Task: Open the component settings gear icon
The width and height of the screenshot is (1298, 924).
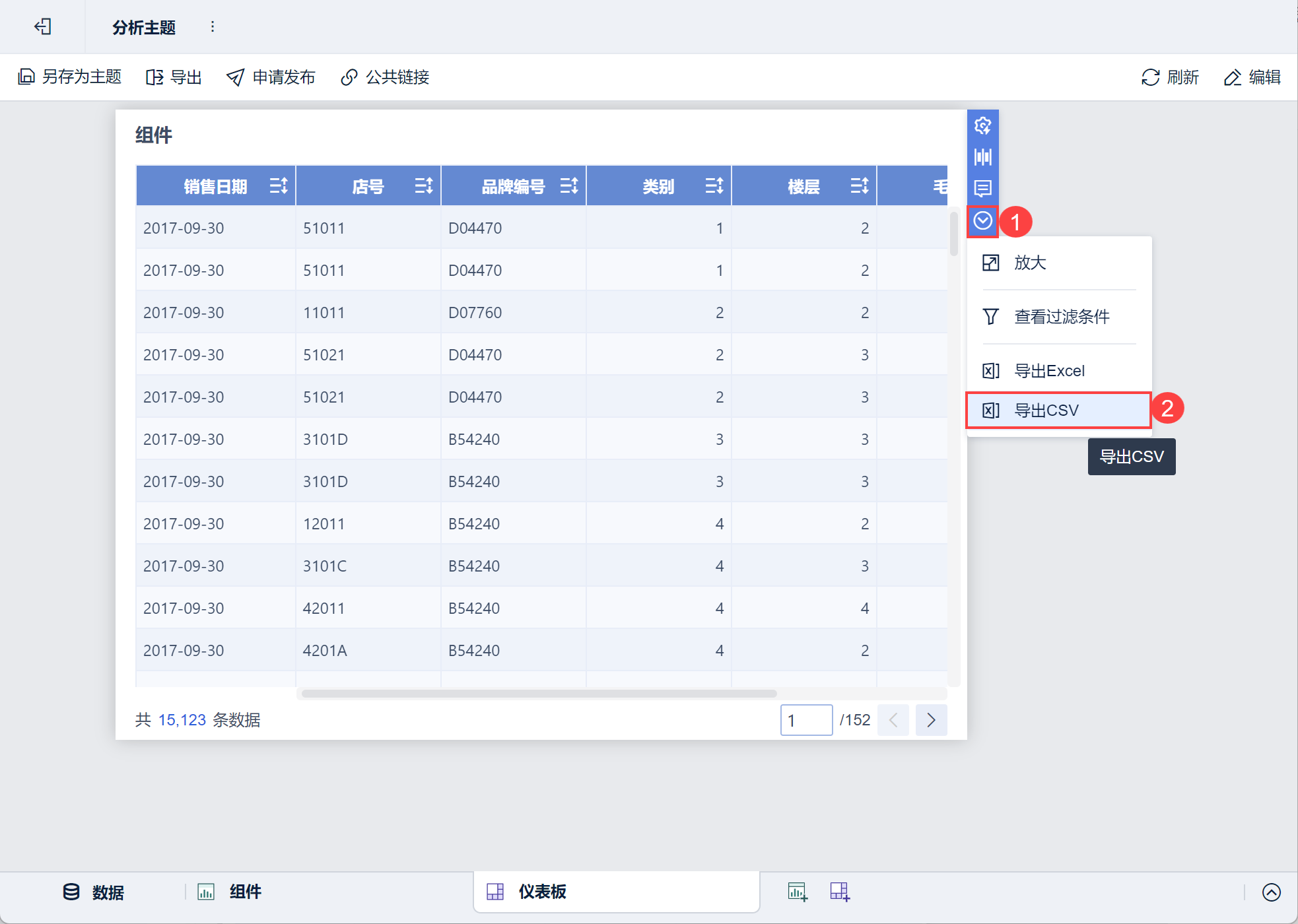Action: tap(982, 125)
